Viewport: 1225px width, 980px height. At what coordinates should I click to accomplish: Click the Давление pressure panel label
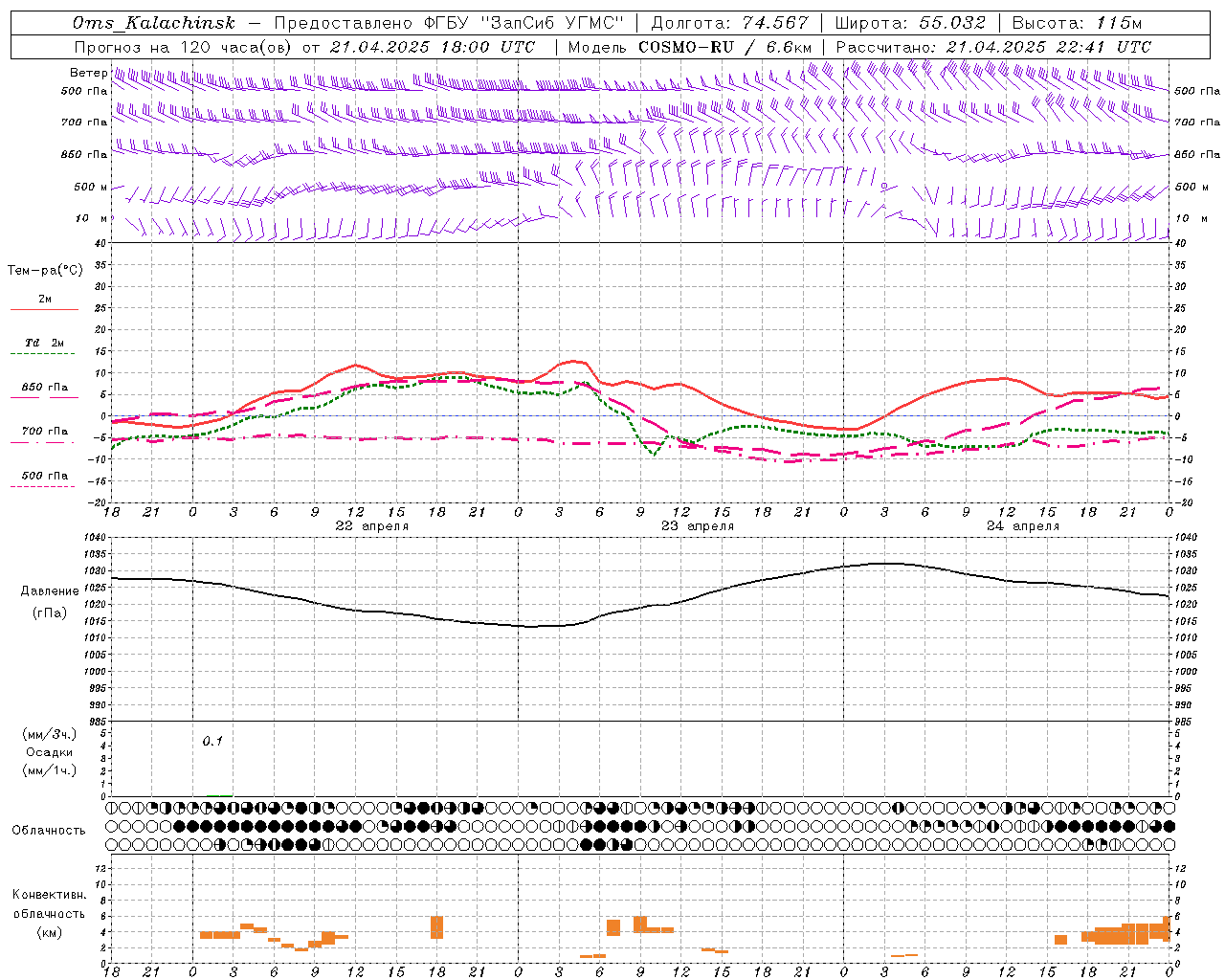pyautogui.click(x=50, y=591)
